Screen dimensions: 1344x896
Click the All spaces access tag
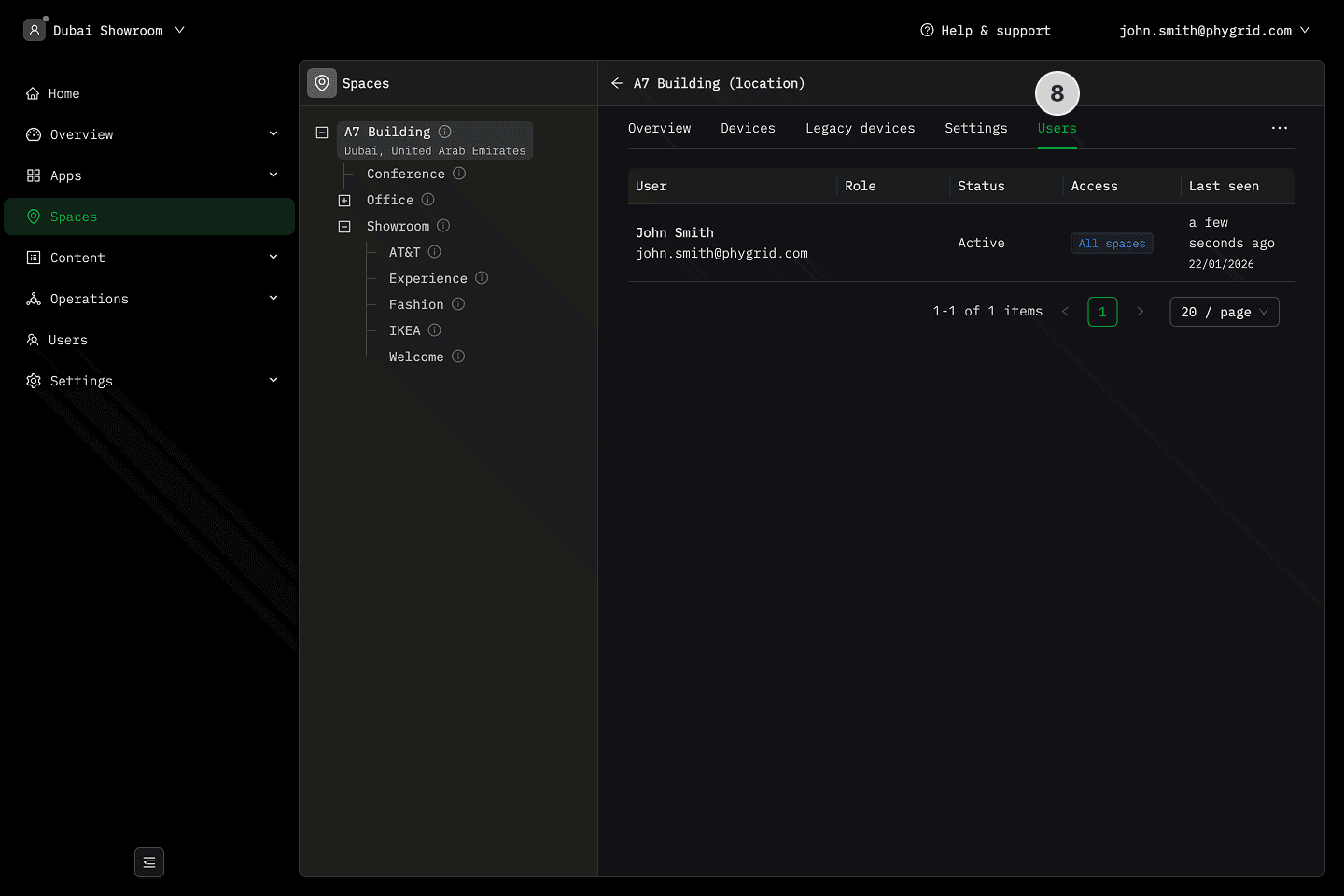coord(1111,244)
